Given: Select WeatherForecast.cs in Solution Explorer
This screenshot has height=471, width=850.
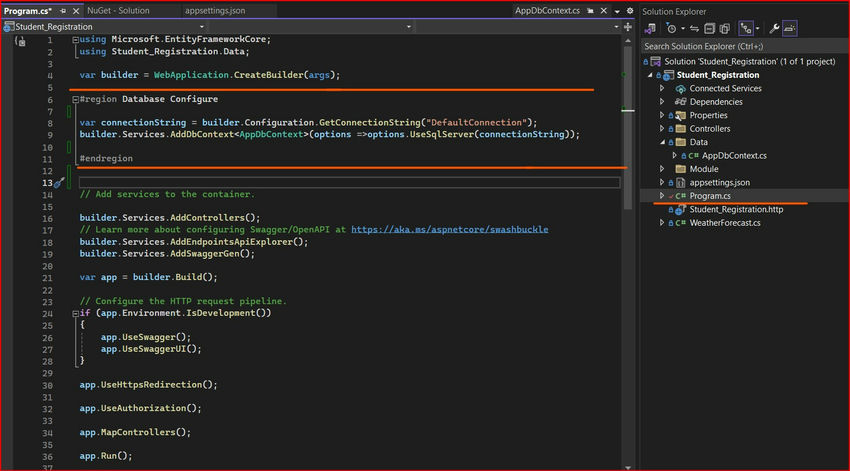Looking at the screenshot, I should click(725, 223).
